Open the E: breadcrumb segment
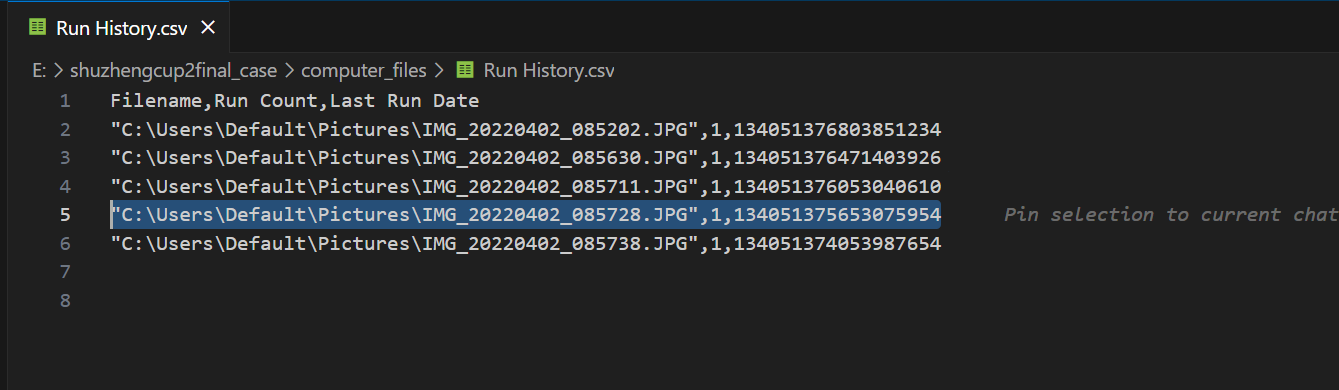1339x390 pixels. pos(39,70)
